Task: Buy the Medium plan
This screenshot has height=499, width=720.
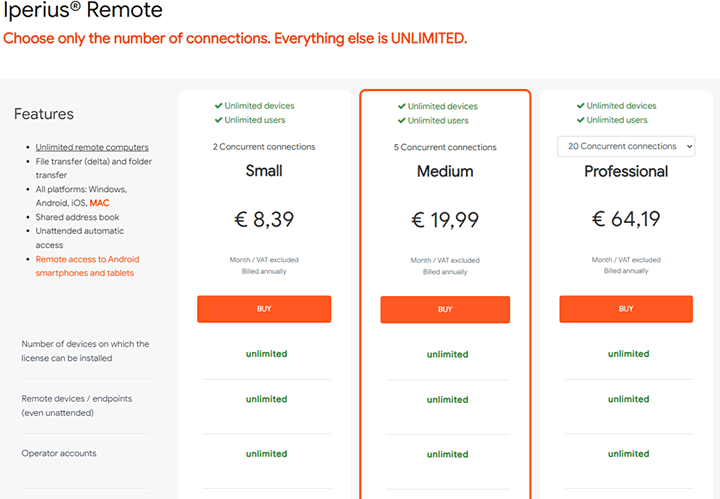Action: (445, 309)
